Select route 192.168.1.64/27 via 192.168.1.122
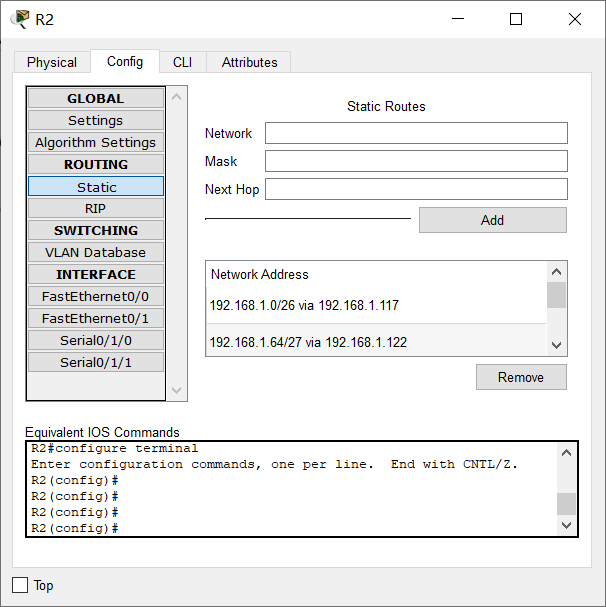Viewport: 606px width, 607px height. 376,341
